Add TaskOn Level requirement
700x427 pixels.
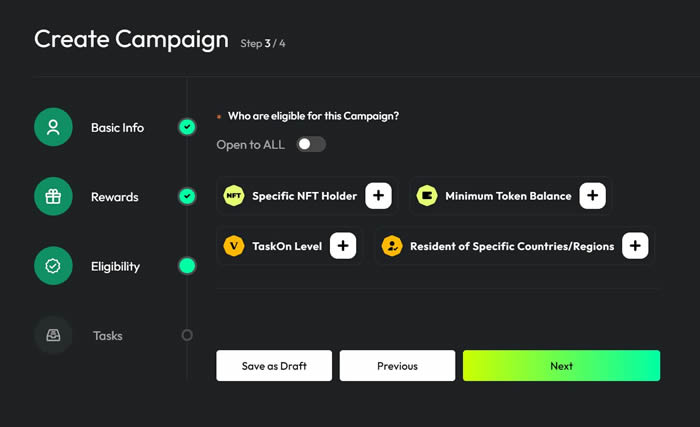(x=343, y=246)
